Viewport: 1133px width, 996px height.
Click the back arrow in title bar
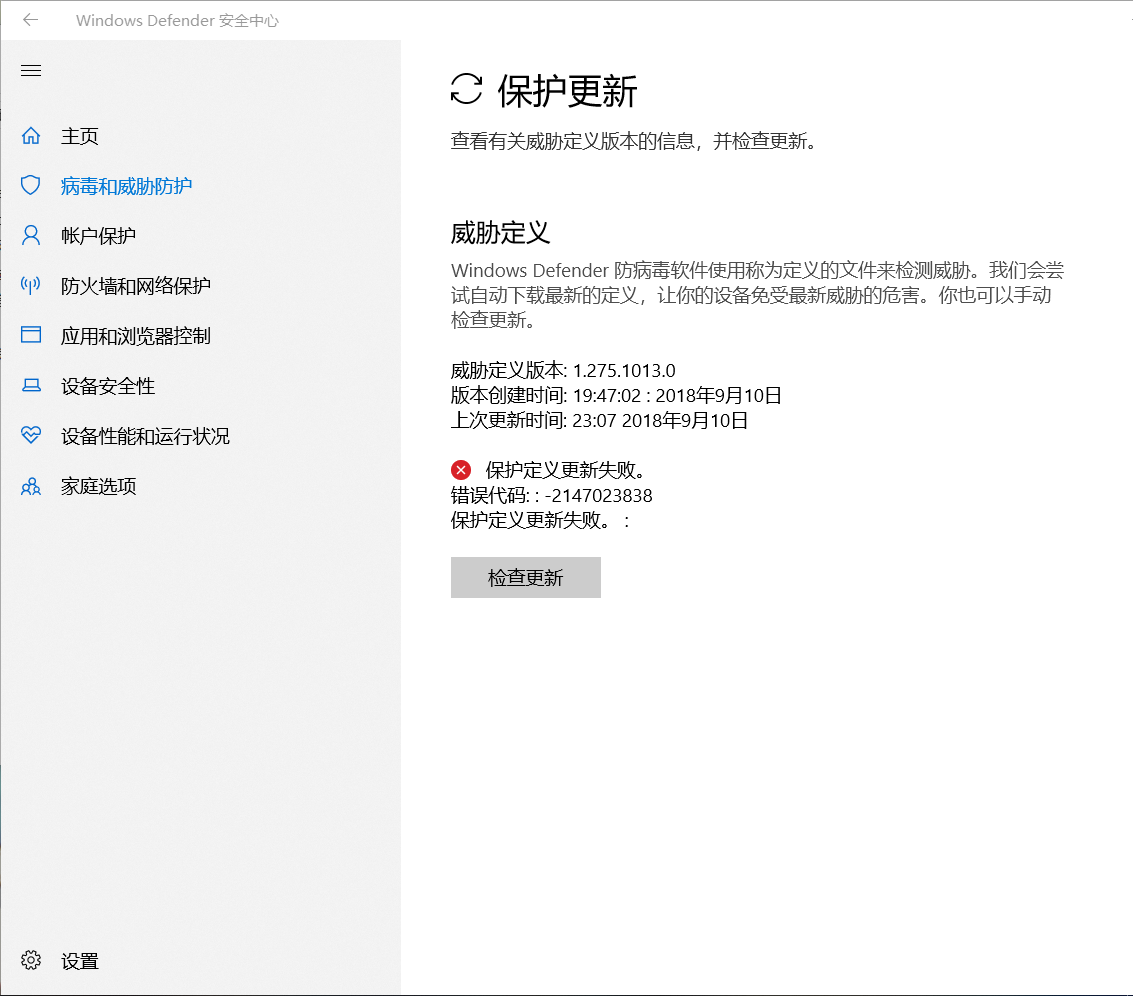point(30,20)
